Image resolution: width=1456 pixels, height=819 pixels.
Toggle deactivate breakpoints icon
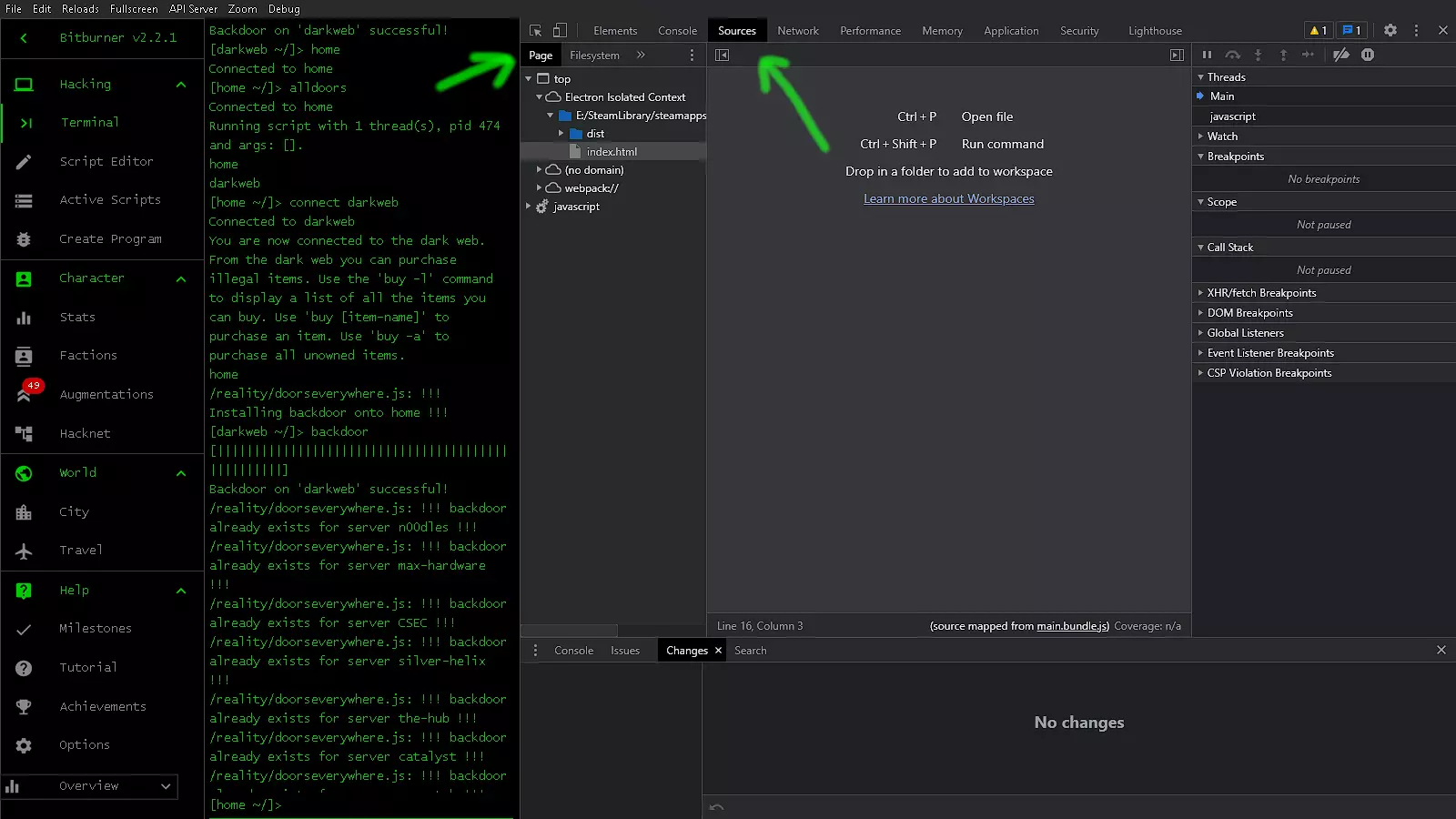click(x=1340, y=55)
